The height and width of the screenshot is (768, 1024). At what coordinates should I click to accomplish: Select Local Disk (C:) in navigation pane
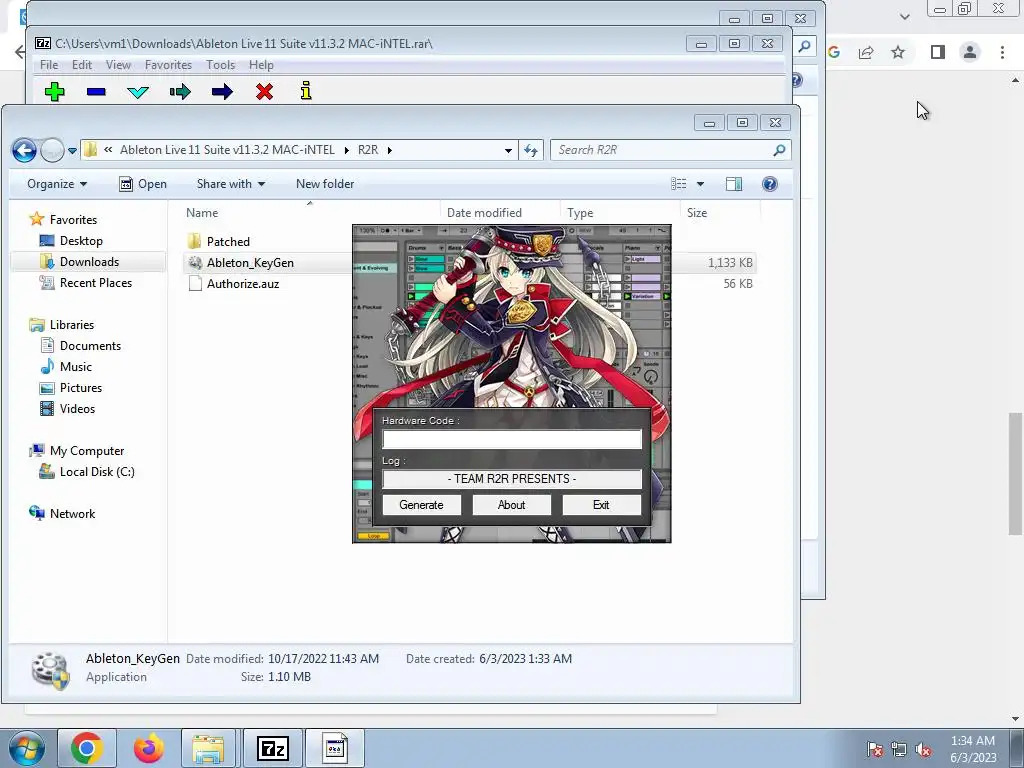(97, 472)
